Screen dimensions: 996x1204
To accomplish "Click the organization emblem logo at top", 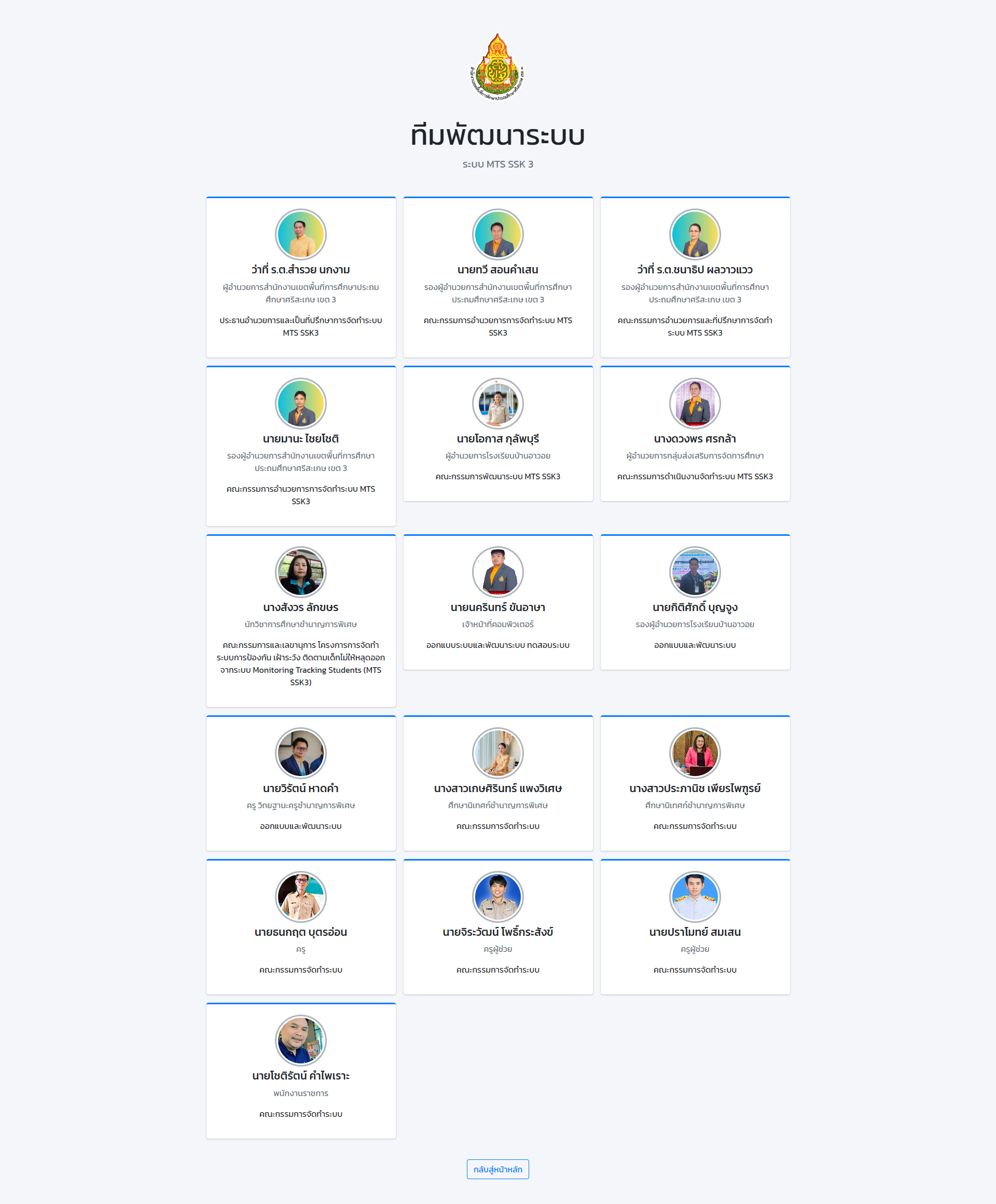I will [x=497, y=66].
